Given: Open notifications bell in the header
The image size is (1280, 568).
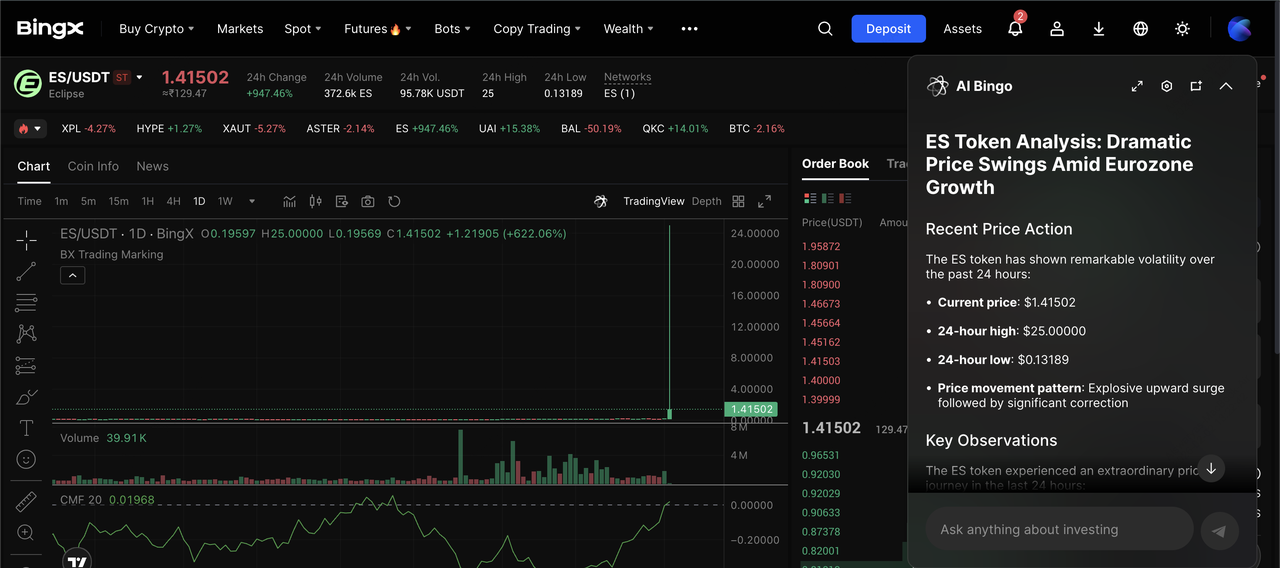Looking at the screenshot, I should coord(1015,29).
